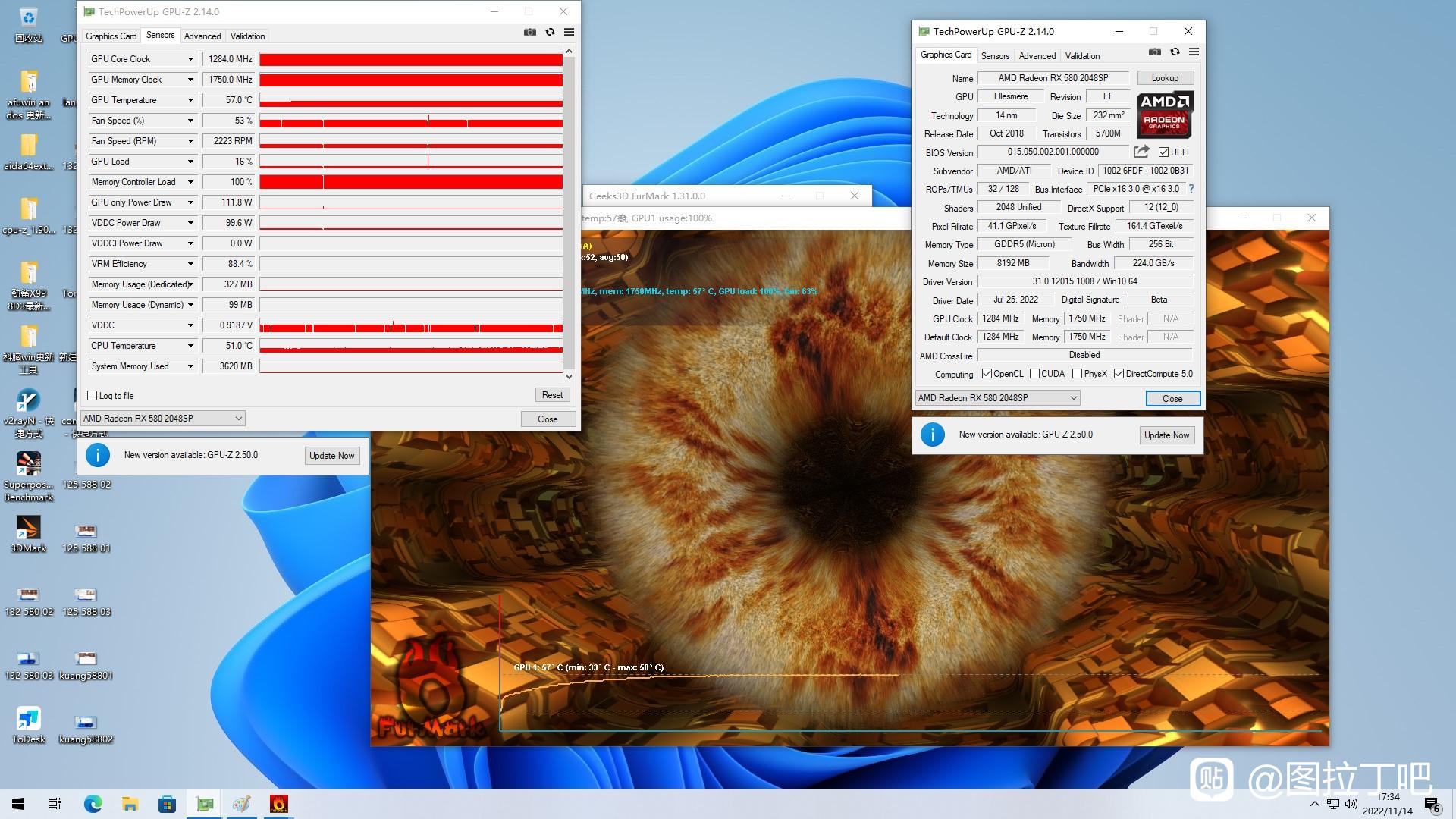Click the Reset button in Sensors window
The image size is (1456, 819).
pyautogui.click(x=552, y=395)
